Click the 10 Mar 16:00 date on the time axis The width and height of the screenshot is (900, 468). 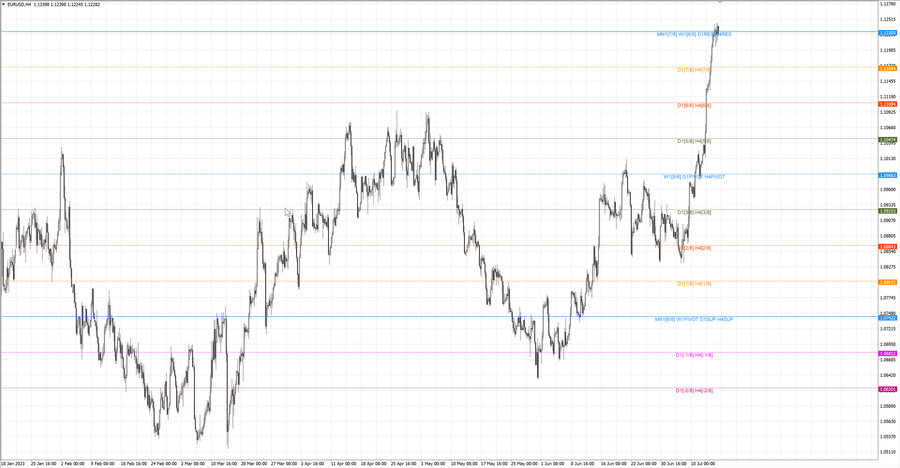coord(224,463)
